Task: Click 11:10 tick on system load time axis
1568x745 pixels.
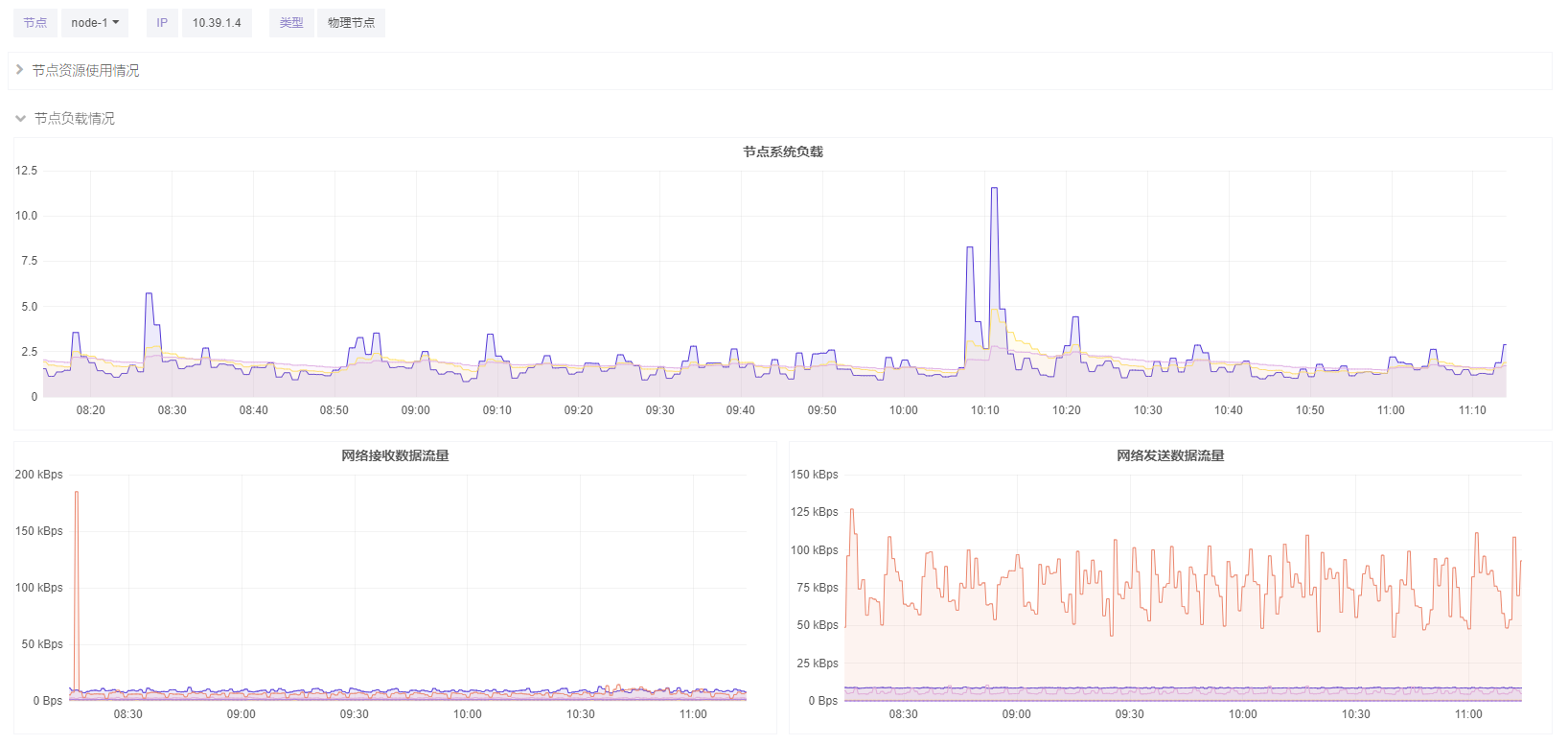Action: click(x=1472, y=410)
